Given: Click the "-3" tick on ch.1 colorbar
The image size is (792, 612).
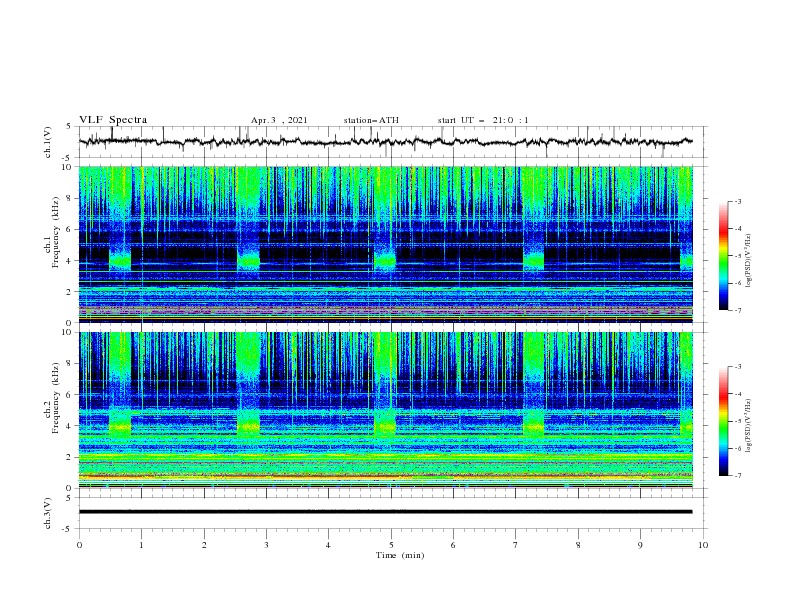Looking at the screenshot, I should pos(737,201).
